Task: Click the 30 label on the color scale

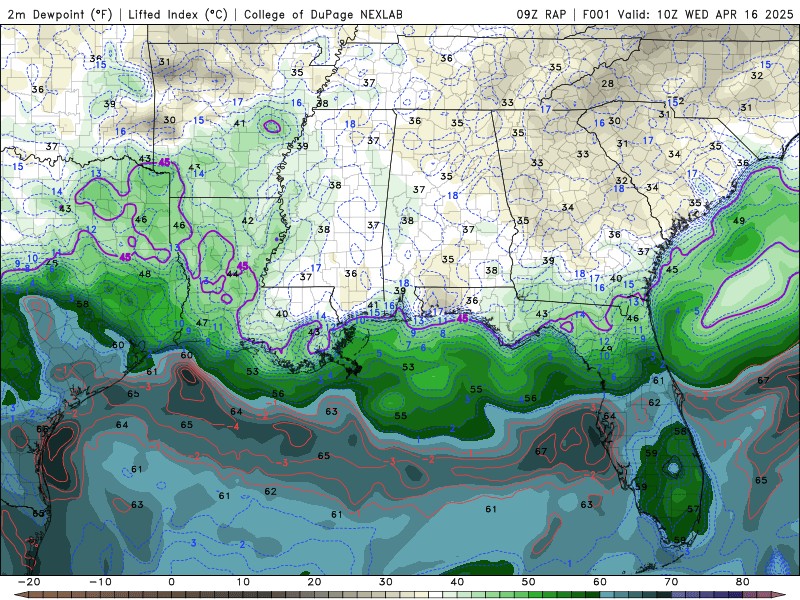Action: pos(386,582)
